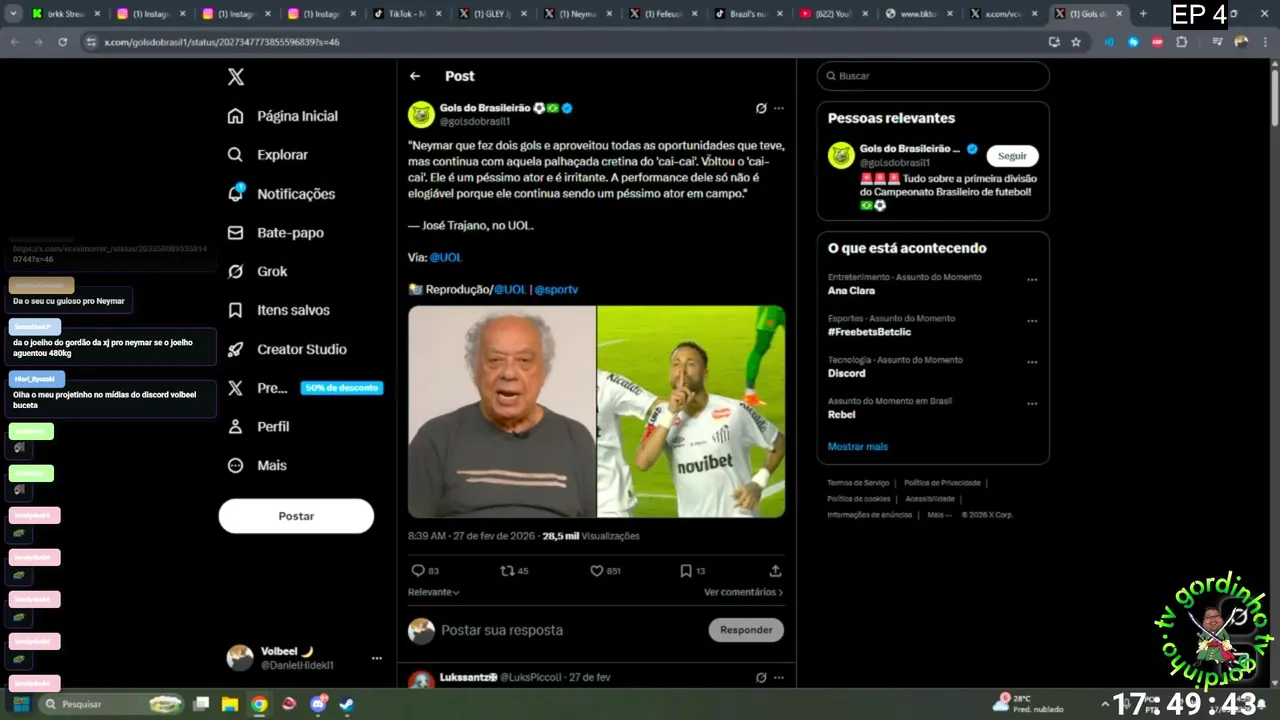Click the Postar button
The image size is (1280, 720).
296,516
